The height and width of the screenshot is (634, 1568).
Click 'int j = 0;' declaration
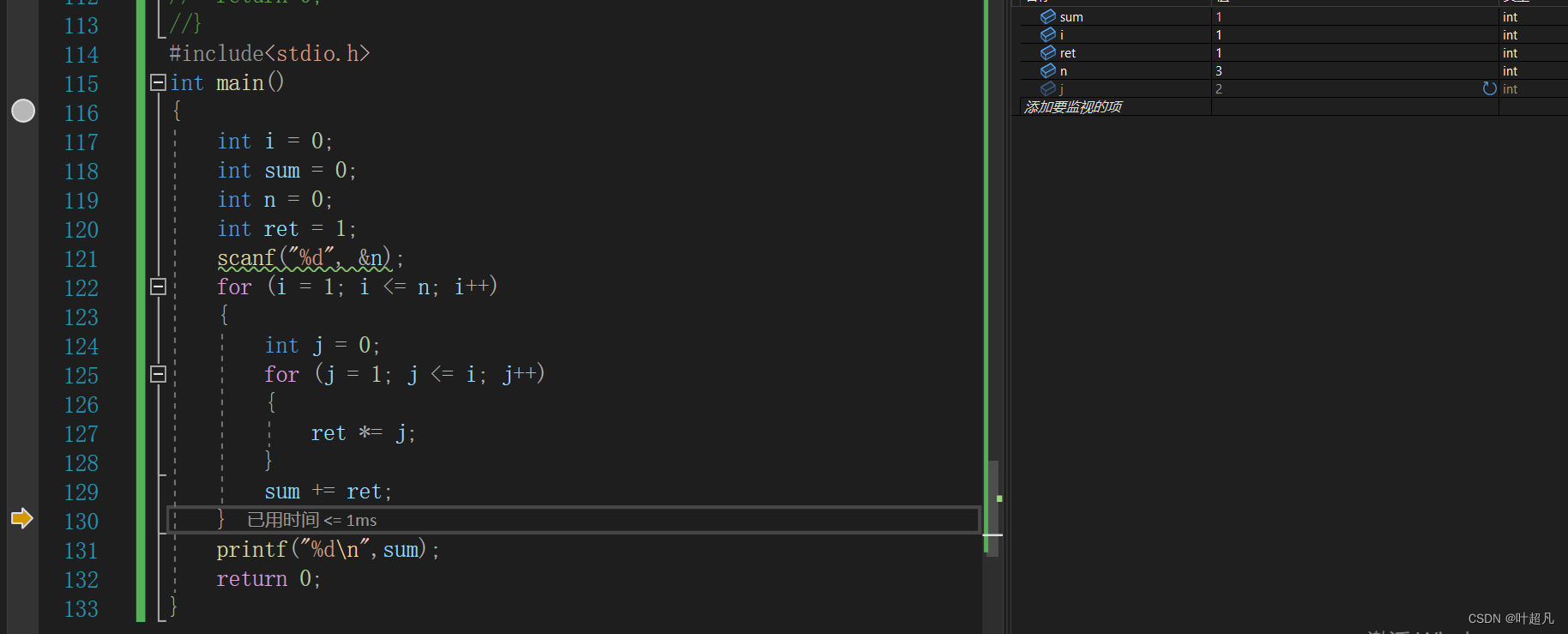(x=322, y=346)
